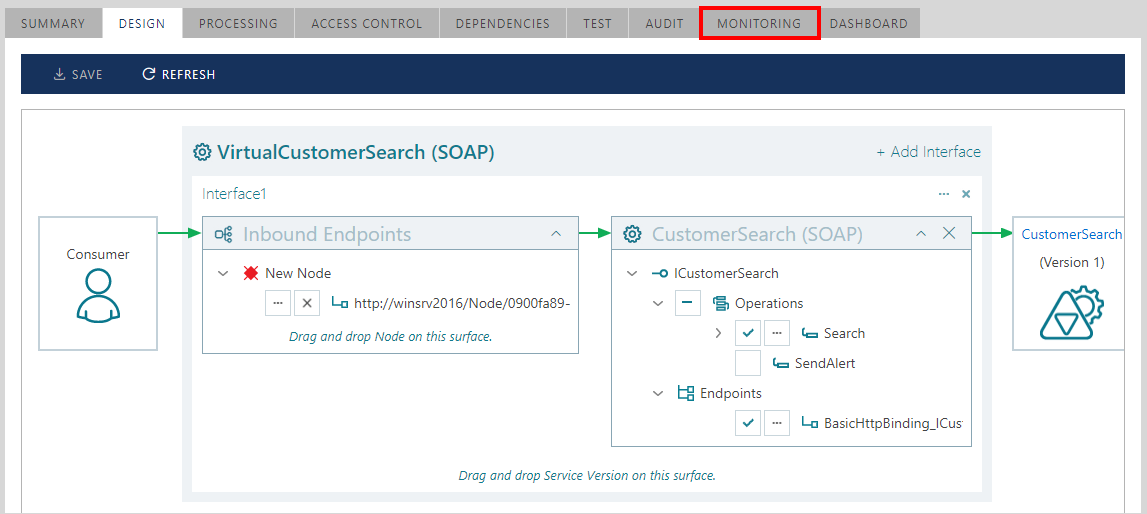Image resolution: width=1147 pixels, height=514 pixels.
Task: Click the Refresh button
Action: (179, 74)
